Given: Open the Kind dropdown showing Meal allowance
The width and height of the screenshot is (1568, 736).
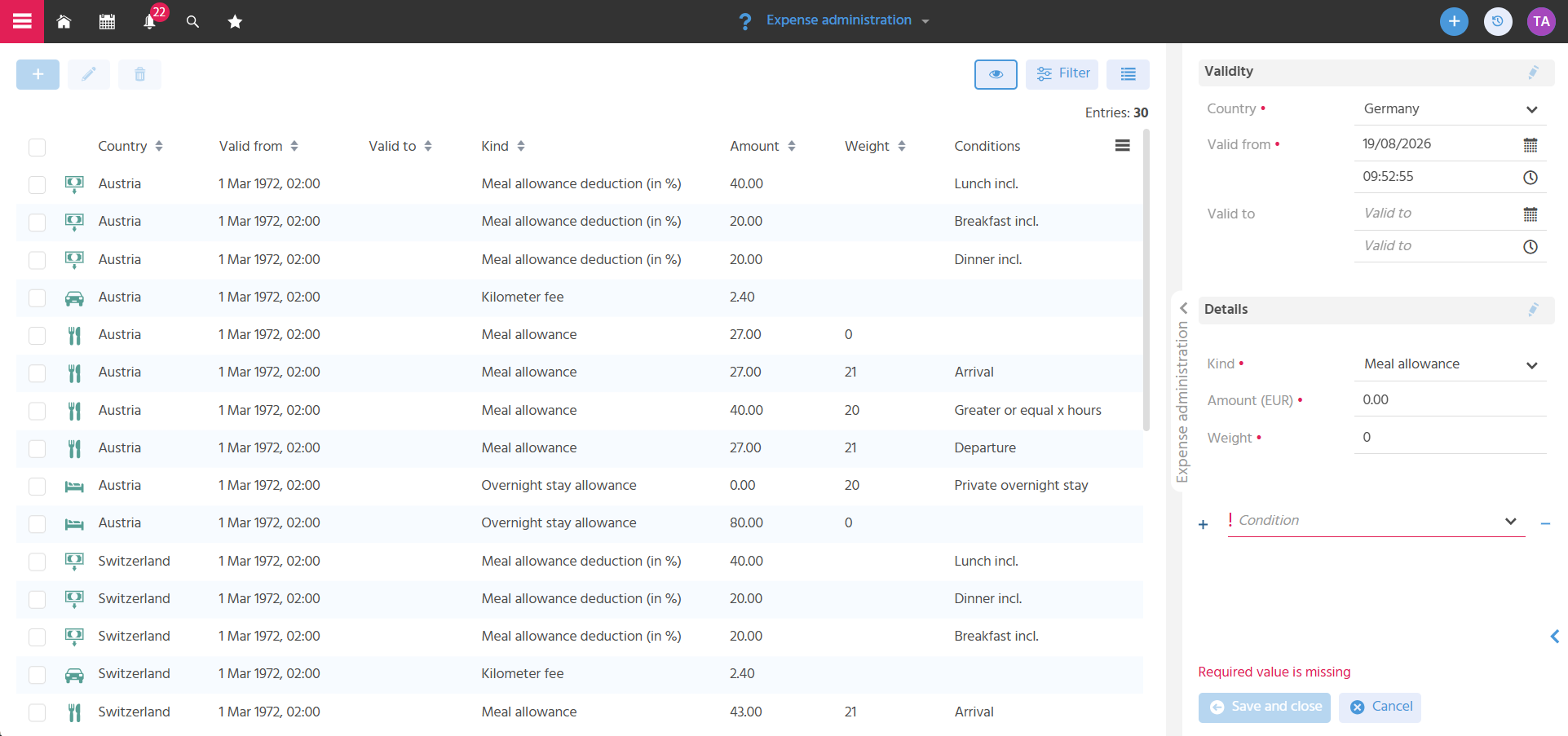Looking at the screenshot, I should (x=1450, y=364).
